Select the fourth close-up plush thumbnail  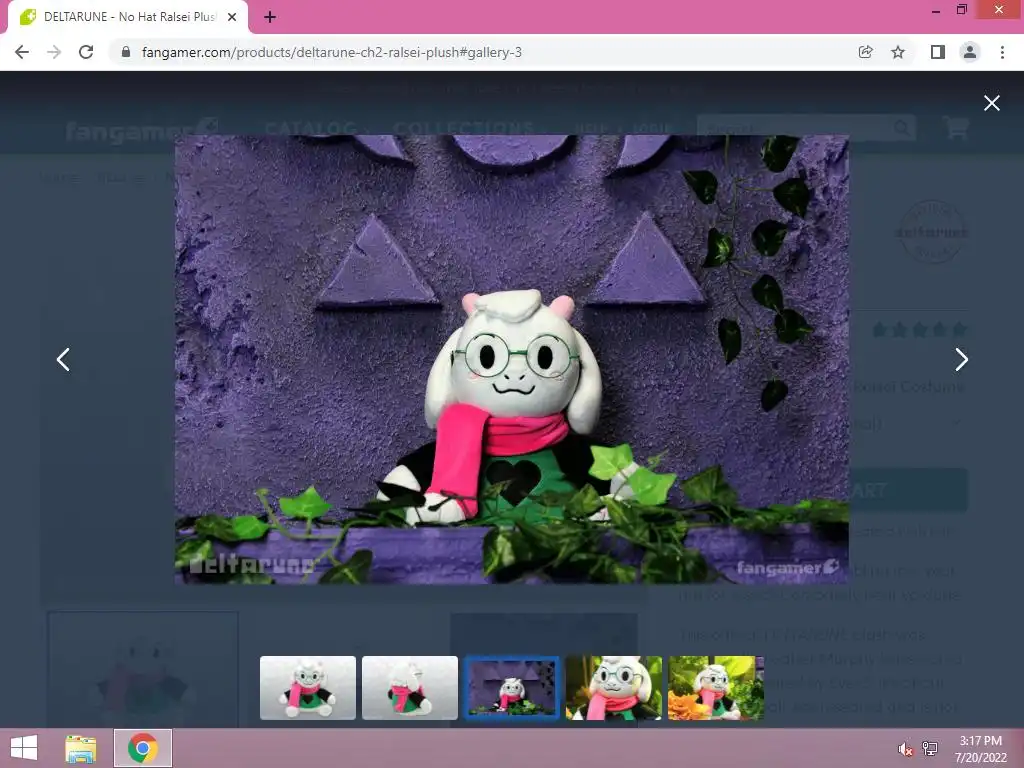tap(614, 688)
